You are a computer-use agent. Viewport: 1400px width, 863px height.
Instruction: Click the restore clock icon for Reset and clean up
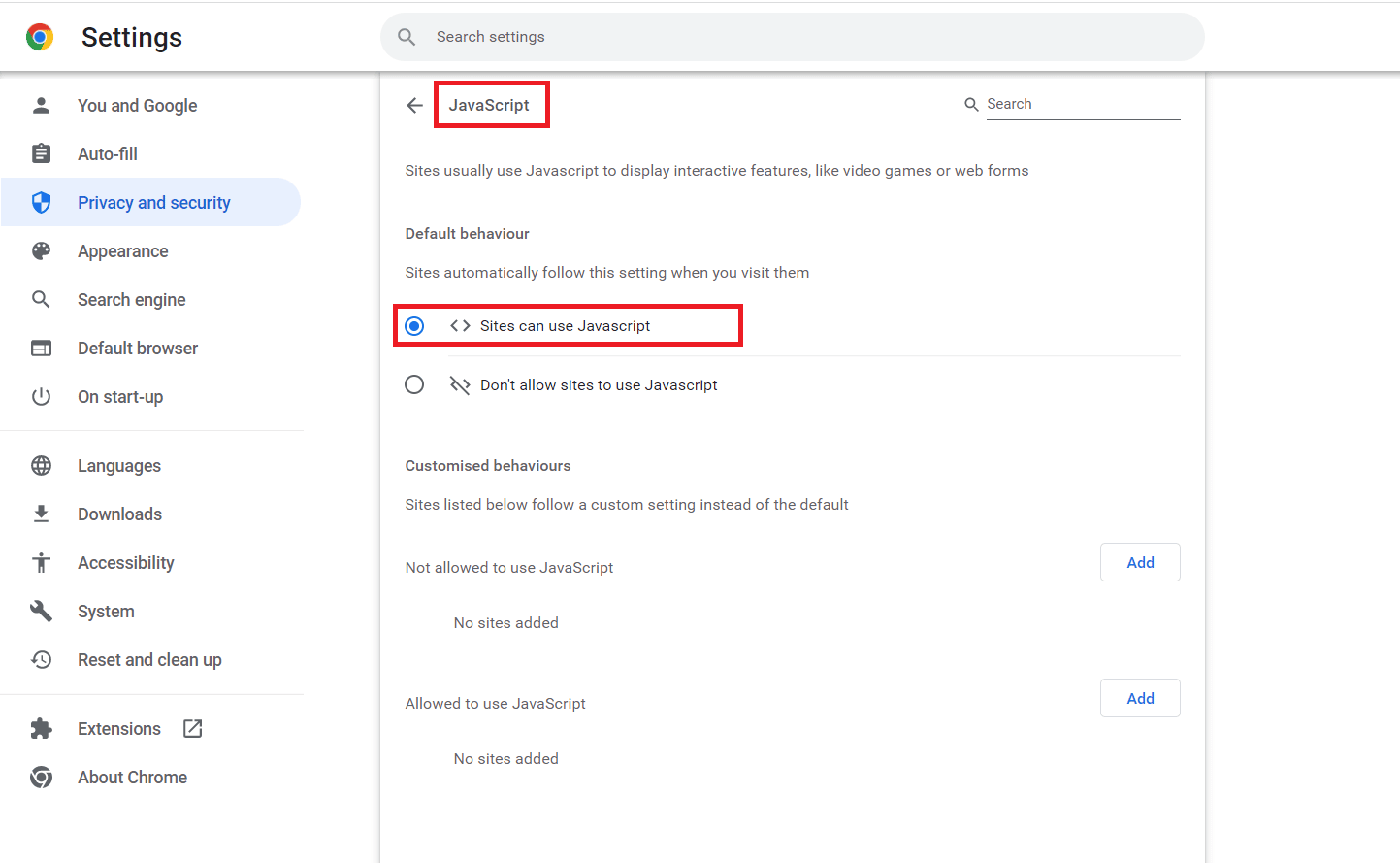pyautogui.click(x=41, y=659)
